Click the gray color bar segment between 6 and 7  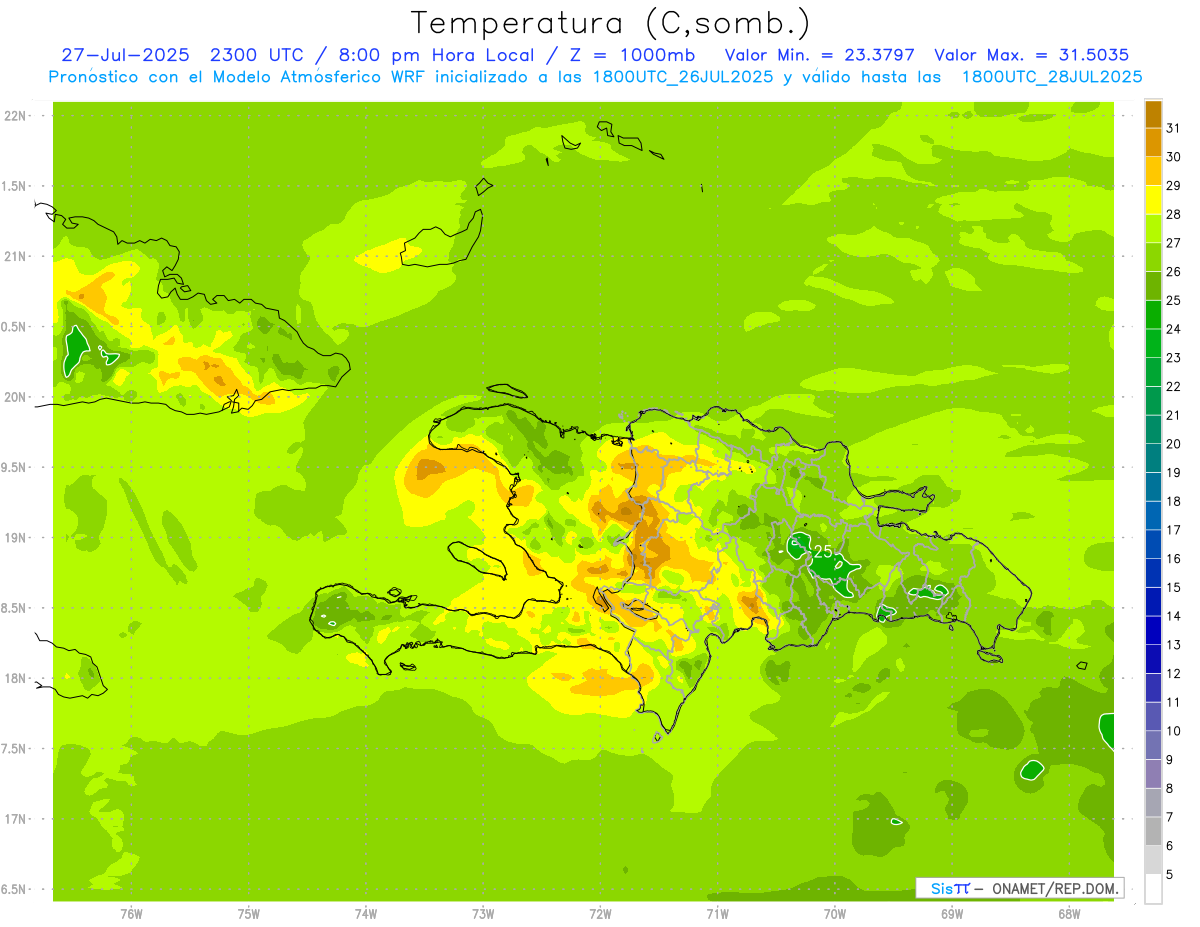(x=1153, y=831)
